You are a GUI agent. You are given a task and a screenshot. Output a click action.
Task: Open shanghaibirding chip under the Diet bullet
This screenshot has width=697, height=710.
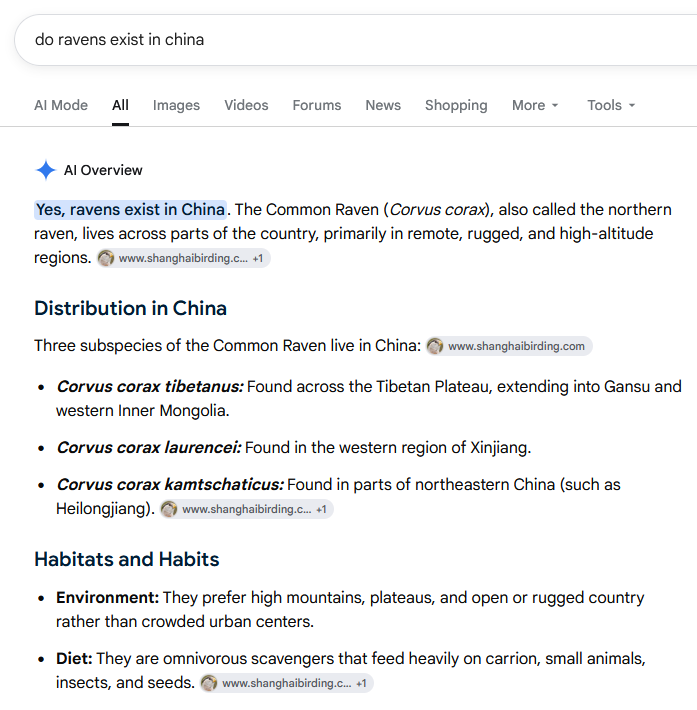[x=287, y=683]
